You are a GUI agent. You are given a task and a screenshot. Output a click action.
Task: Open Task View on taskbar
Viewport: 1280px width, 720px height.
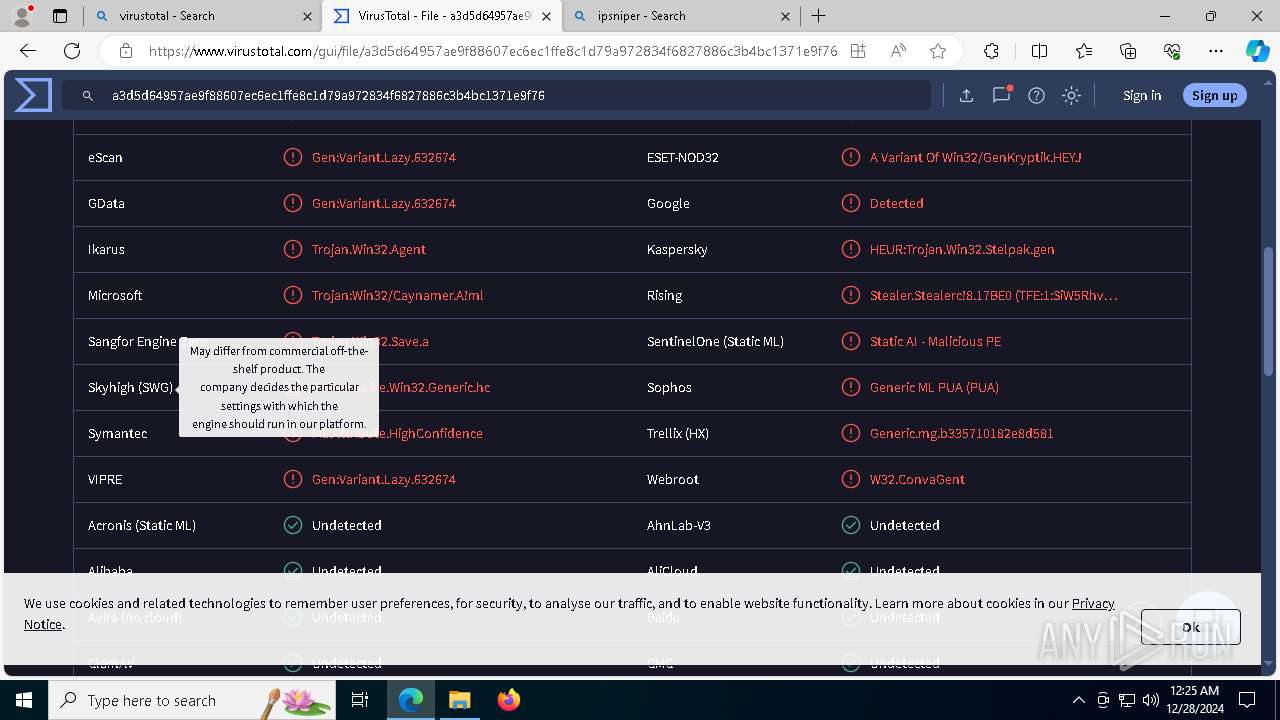(x=360, y=700)
